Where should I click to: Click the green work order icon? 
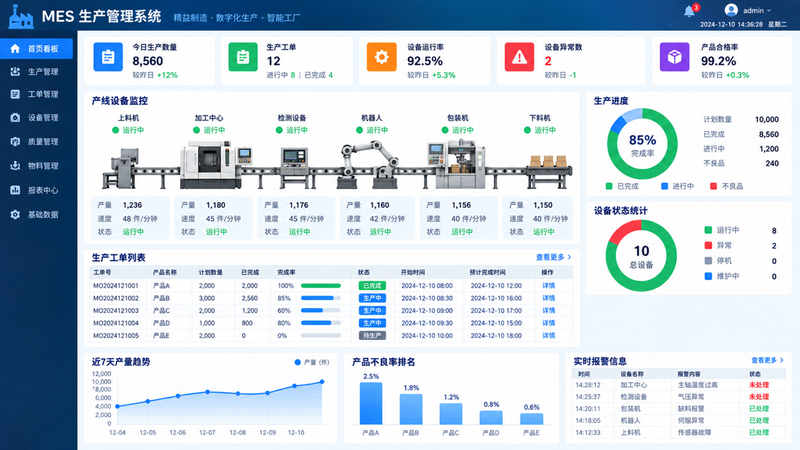click(x=243, y=57)
